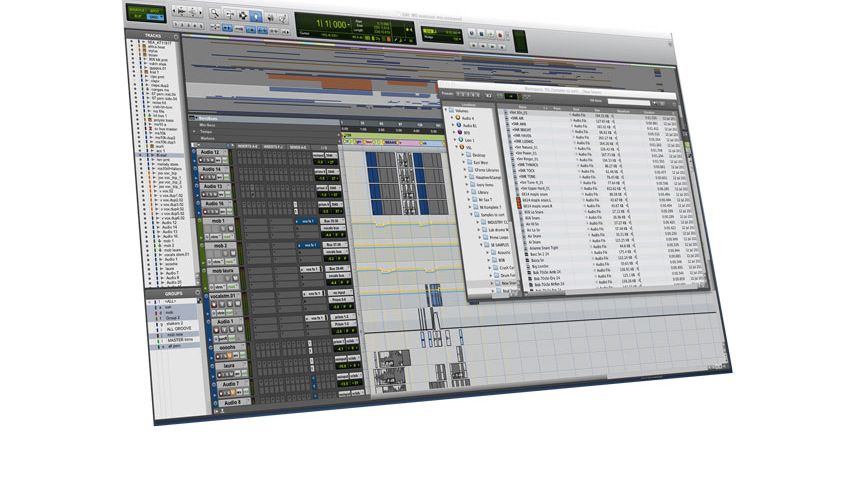Expand the Tempo ruler
850x478 pixels.
(194, 131)
